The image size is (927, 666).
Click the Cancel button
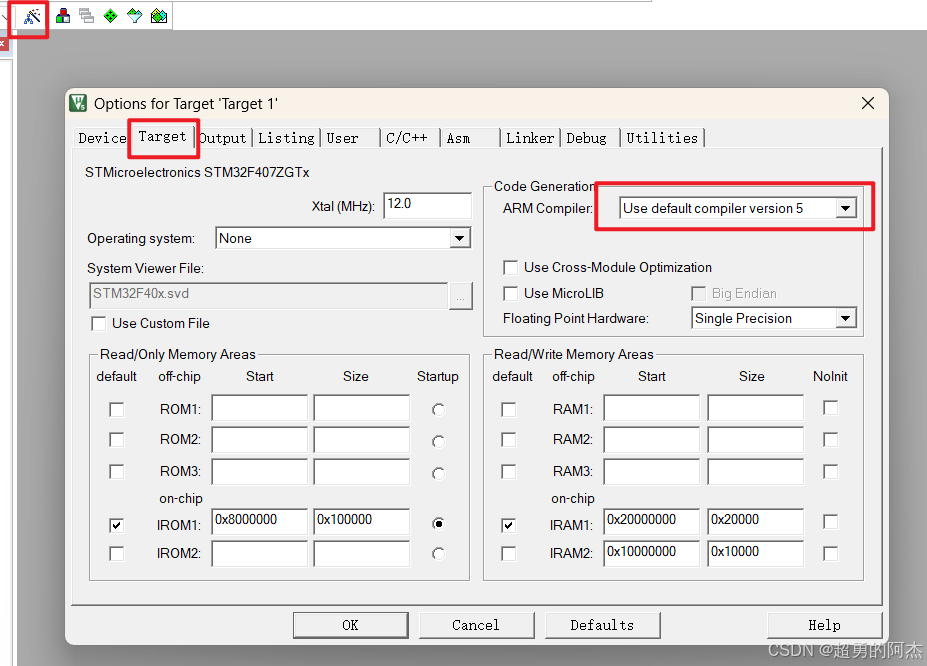477,625
